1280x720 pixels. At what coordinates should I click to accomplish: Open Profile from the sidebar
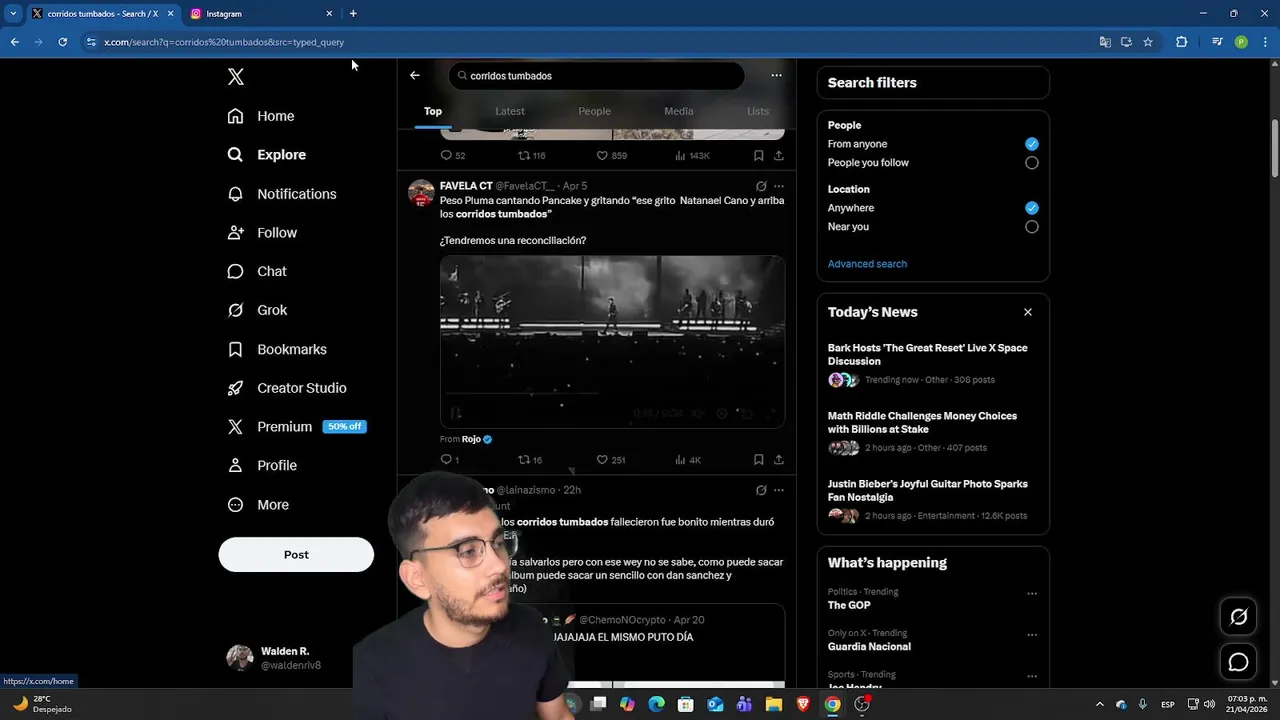[x=262, y=466]
